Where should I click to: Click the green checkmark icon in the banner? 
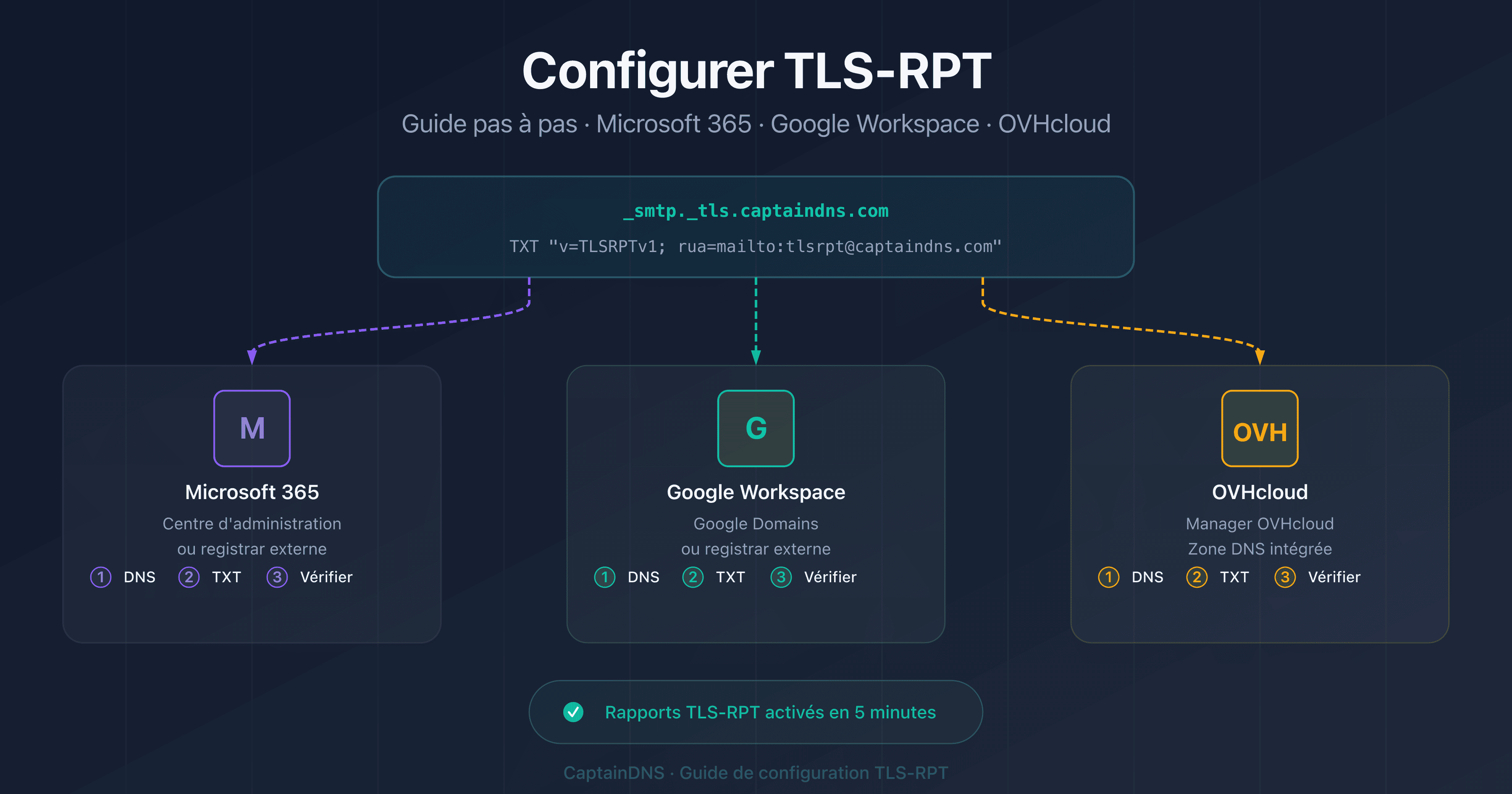click(573, 712)
